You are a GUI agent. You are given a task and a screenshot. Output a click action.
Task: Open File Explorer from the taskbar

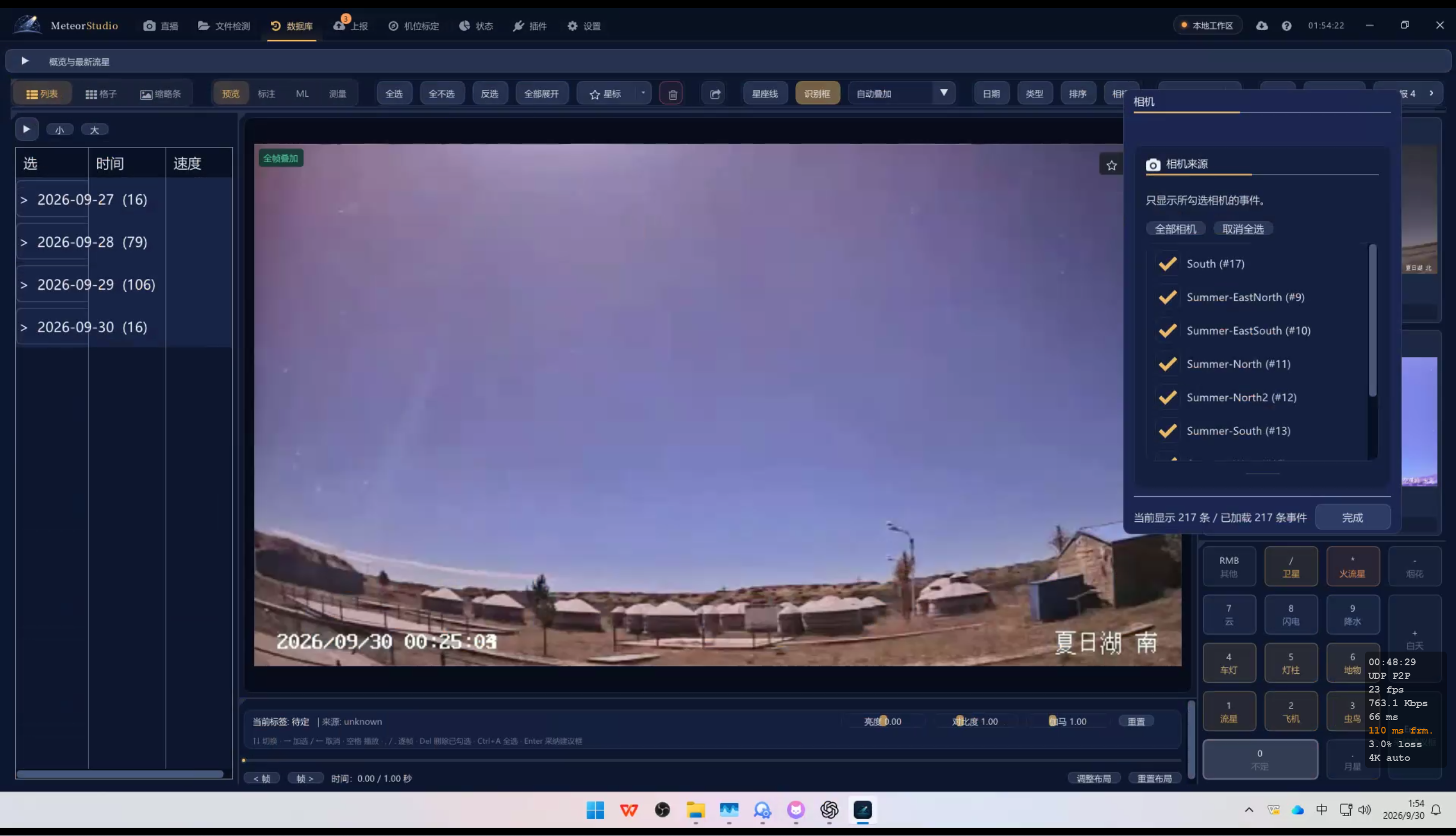coord(696,810)
